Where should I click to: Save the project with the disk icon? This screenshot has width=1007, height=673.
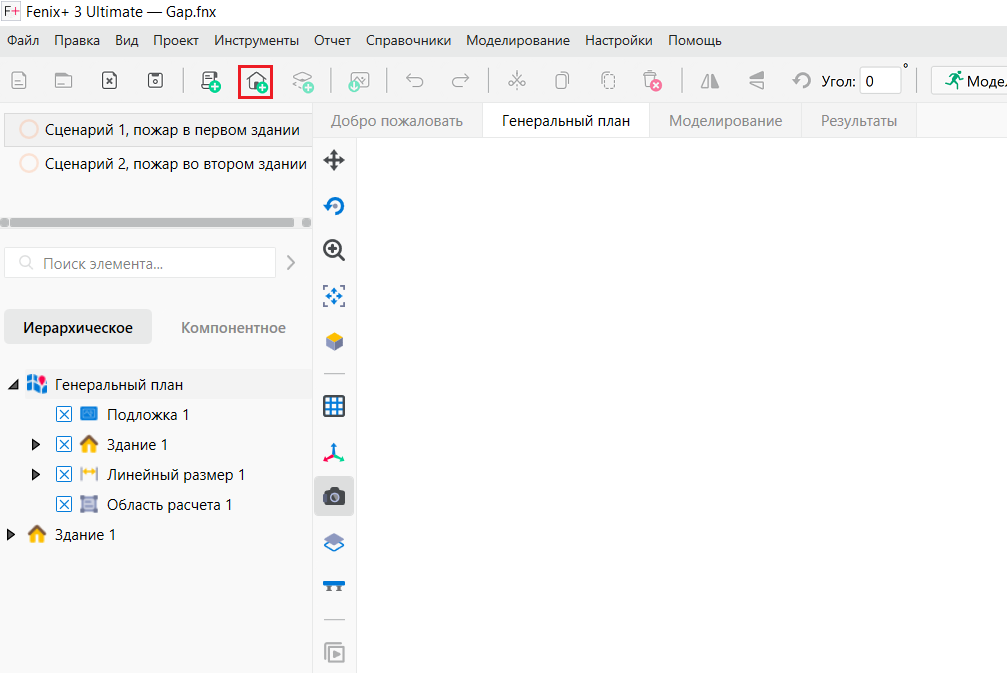155,81
